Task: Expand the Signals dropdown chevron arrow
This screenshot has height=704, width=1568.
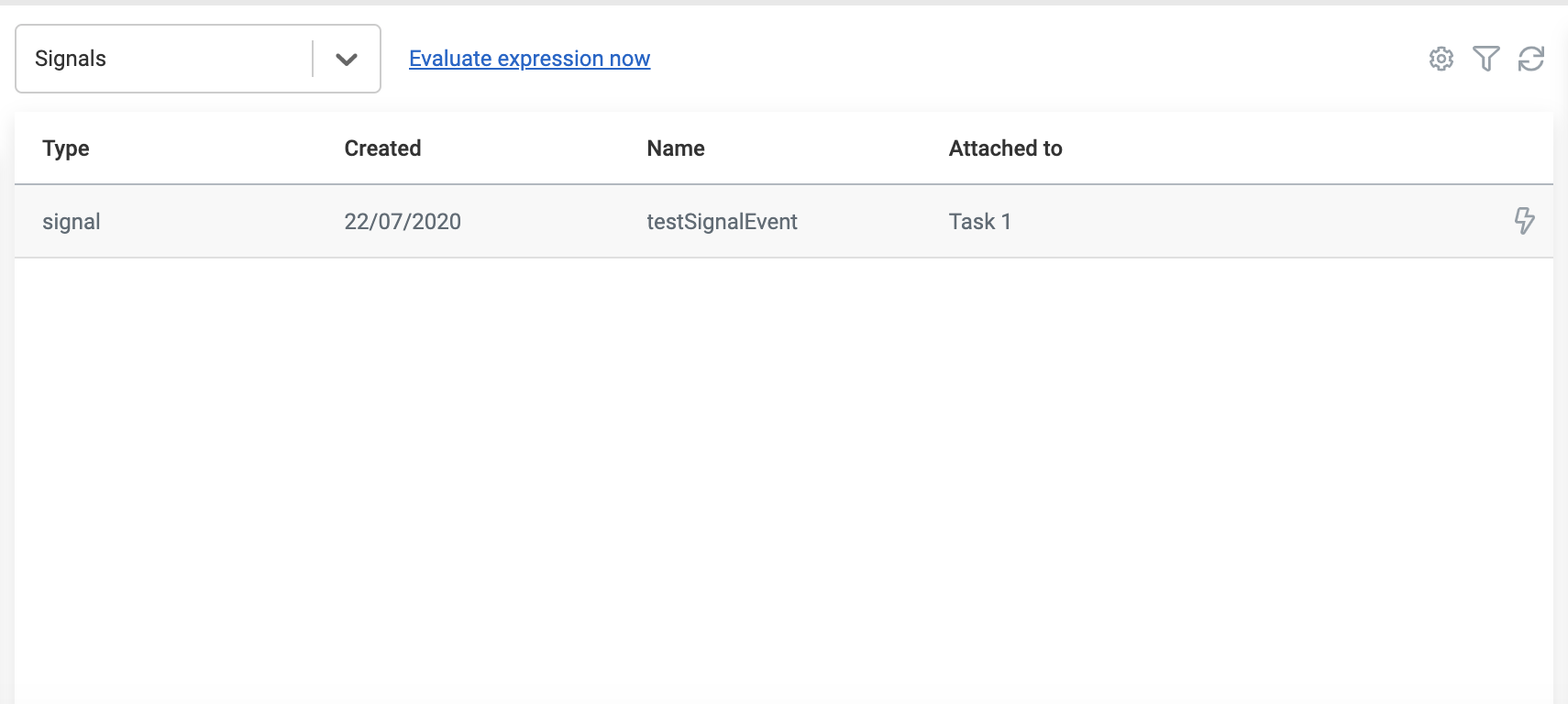Action: click(x=347, y=60)
